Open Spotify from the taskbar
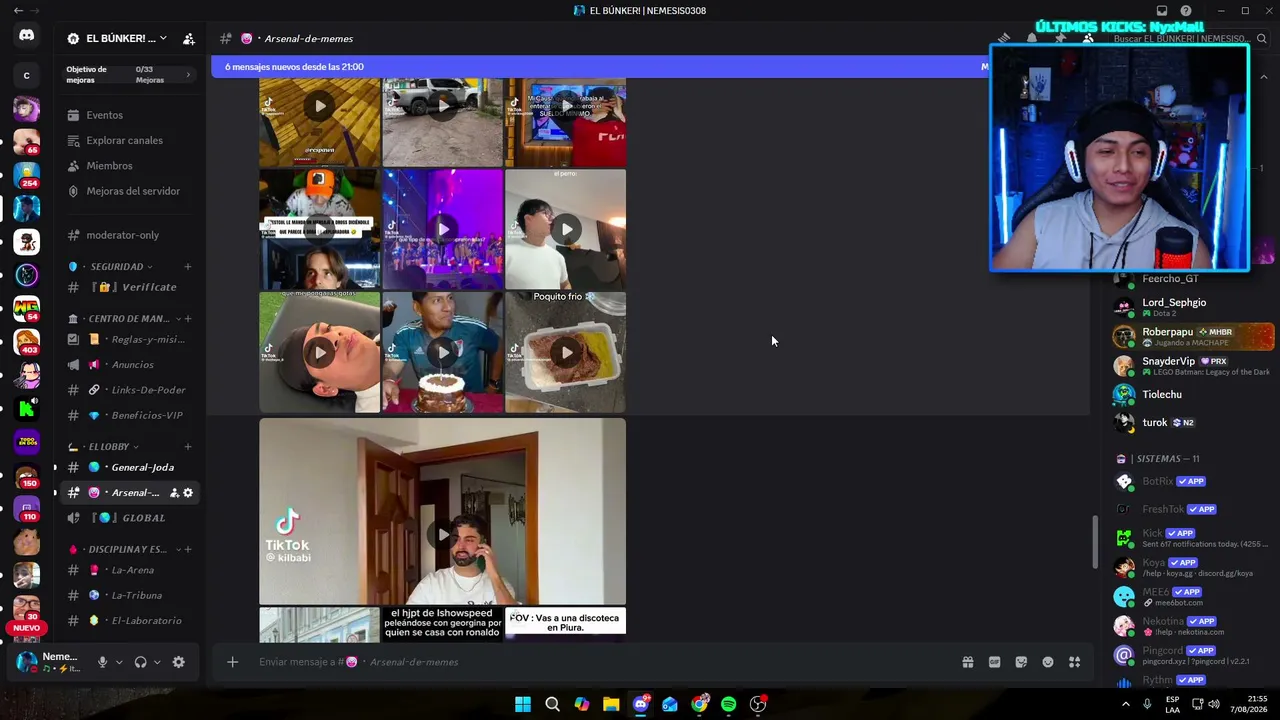Image resolution: width=1280 pixels, height=720 pixels. coord(729,704)
